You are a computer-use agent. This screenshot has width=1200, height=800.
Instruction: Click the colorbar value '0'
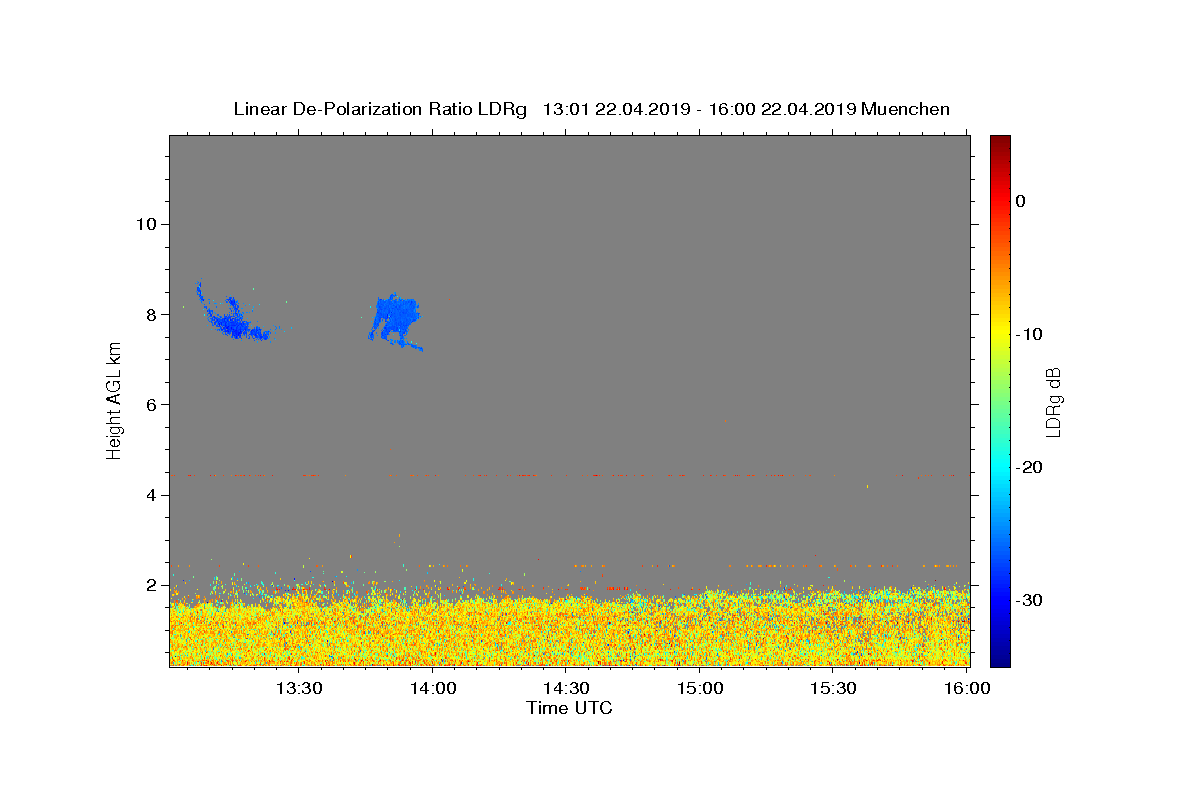[1021, 201]
